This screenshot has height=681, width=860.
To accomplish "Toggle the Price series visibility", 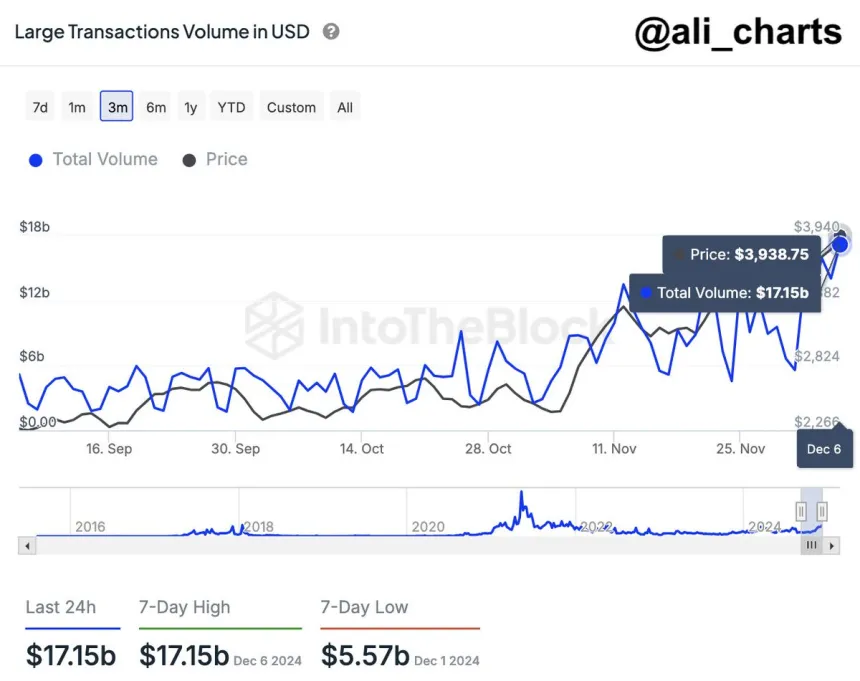I will (214, 160).
